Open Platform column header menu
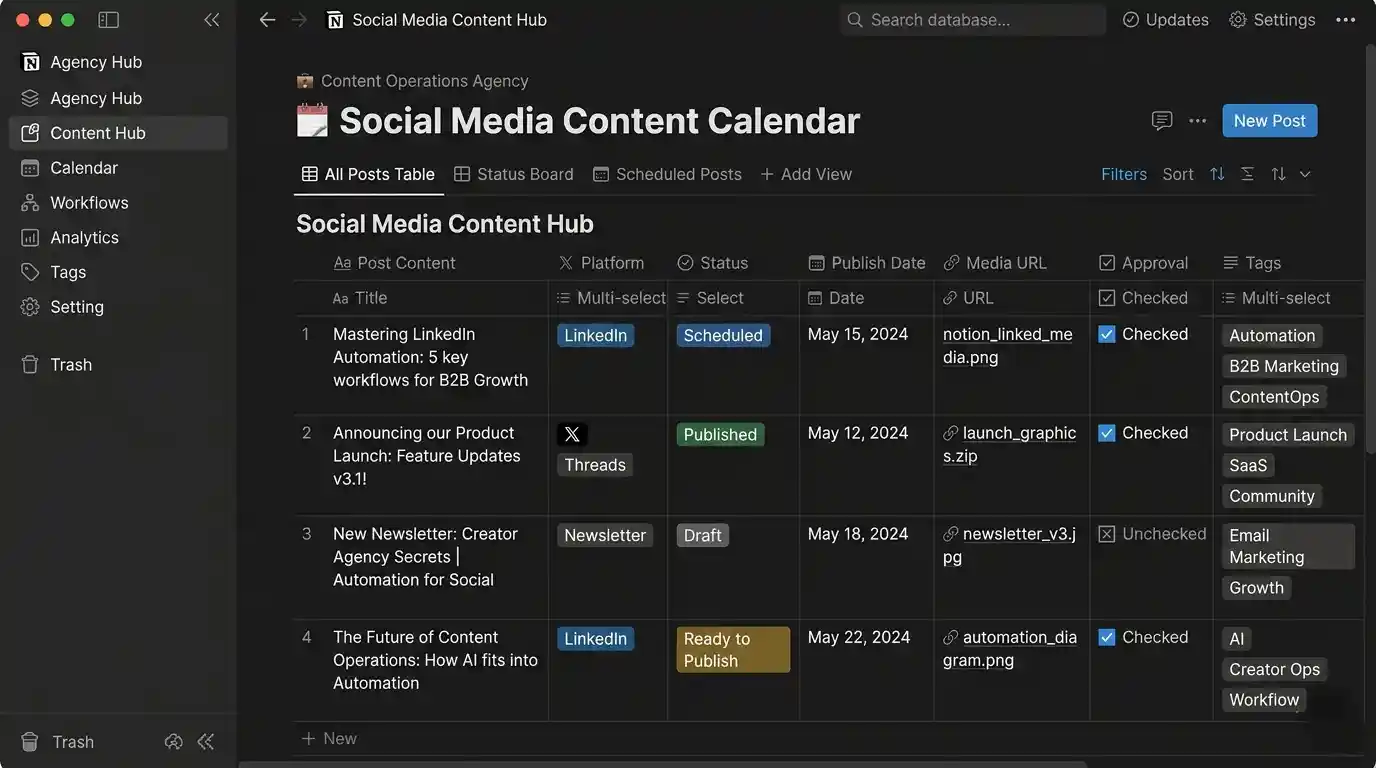This screenshot has height=768, width=1376. point(601,263)
